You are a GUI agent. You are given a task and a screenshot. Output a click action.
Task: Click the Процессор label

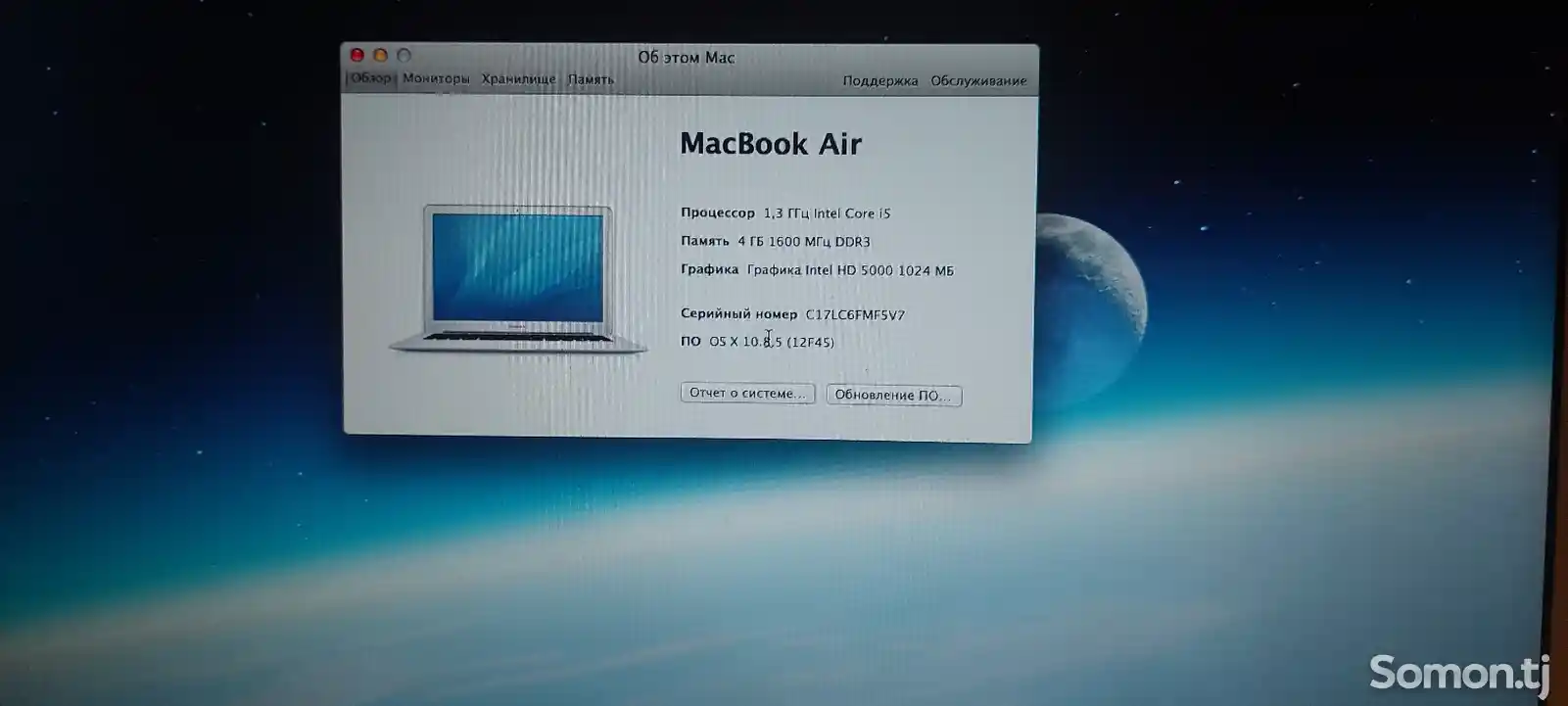click(718, 212)
